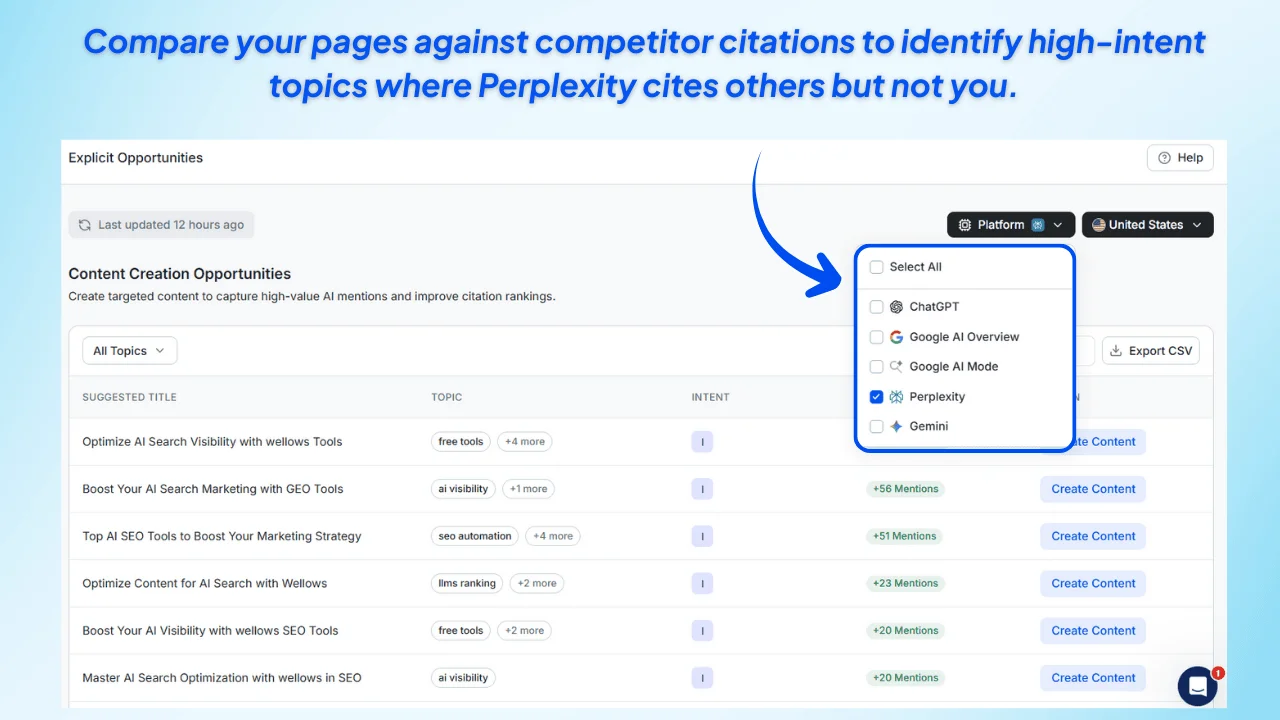Uncheck the Perplexity checkbox

876,396
